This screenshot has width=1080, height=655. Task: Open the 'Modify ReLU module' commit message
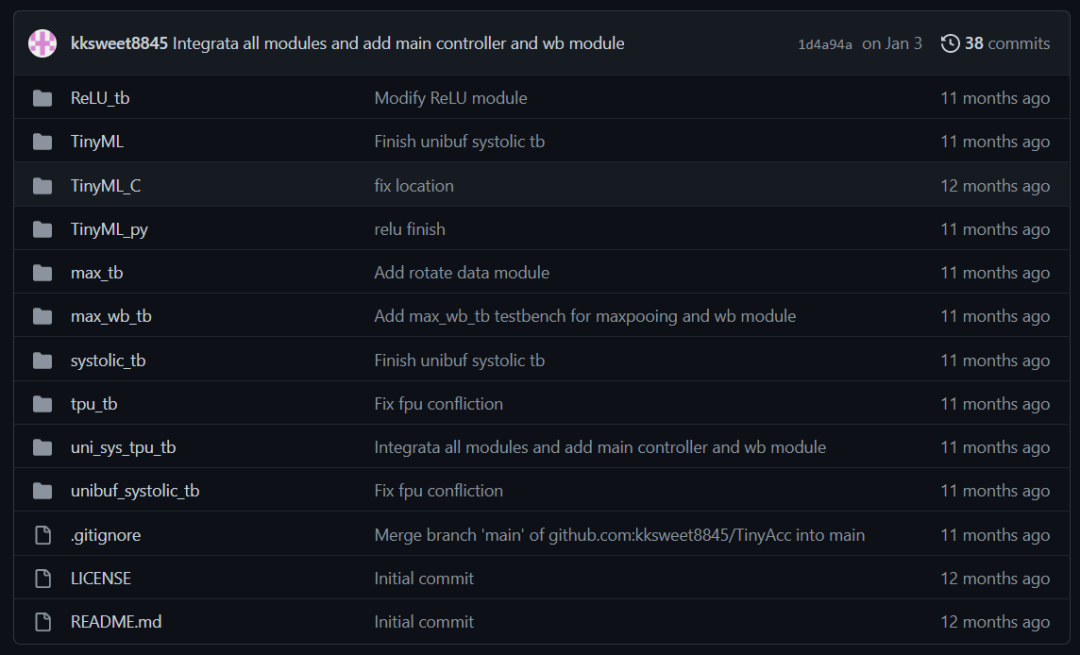(450, 98)
